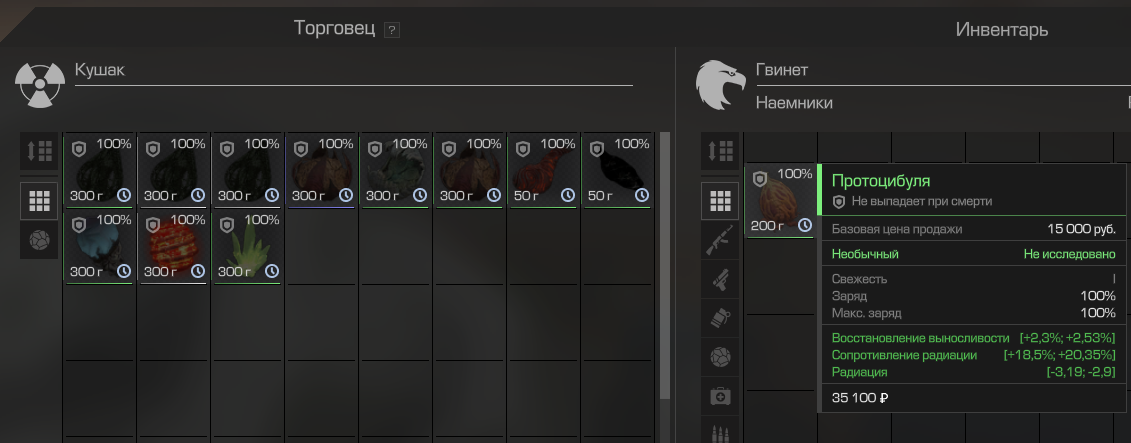This screenshot has height=443, width=1131.
Task: Filter trader goods by artifacts icon
Action: click(39, 240)
